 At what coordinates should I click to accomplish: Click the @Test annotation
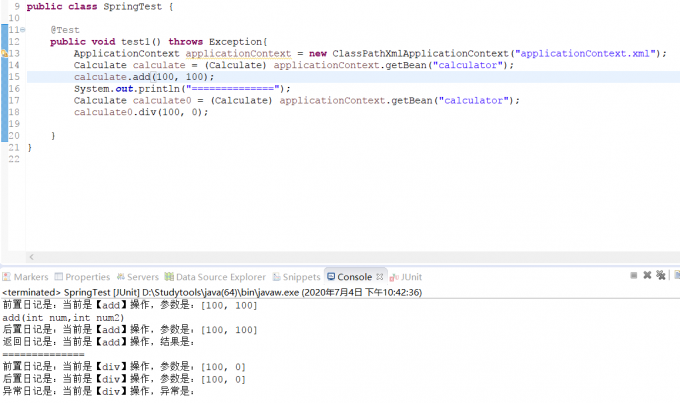click(x=65, y=30)
